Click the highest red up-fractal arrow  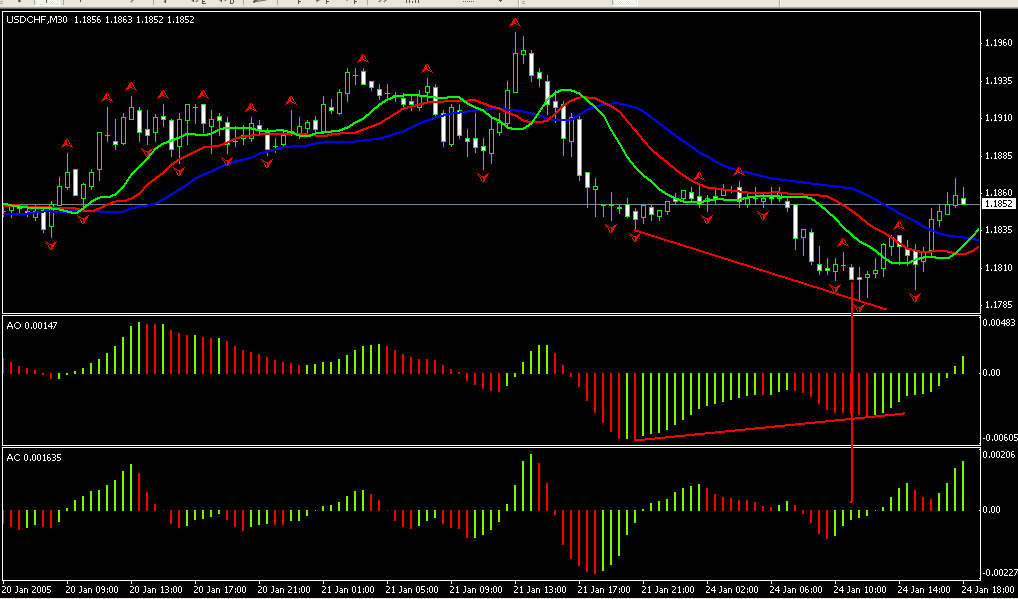(515, 23)
